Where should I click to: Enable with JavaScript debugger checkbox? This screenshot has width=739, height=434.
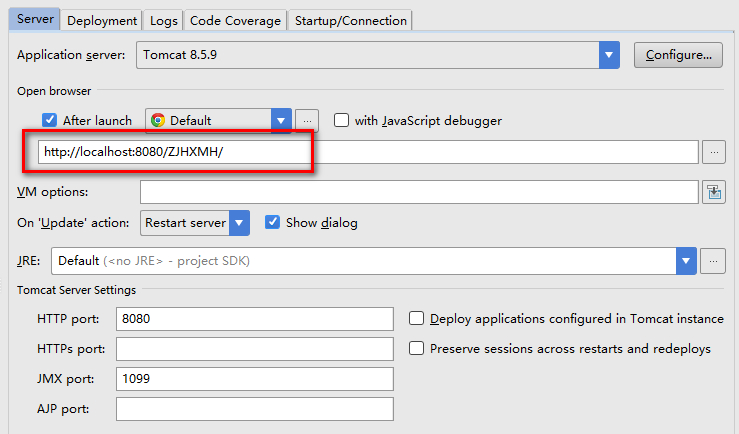(x=342, y=121)
